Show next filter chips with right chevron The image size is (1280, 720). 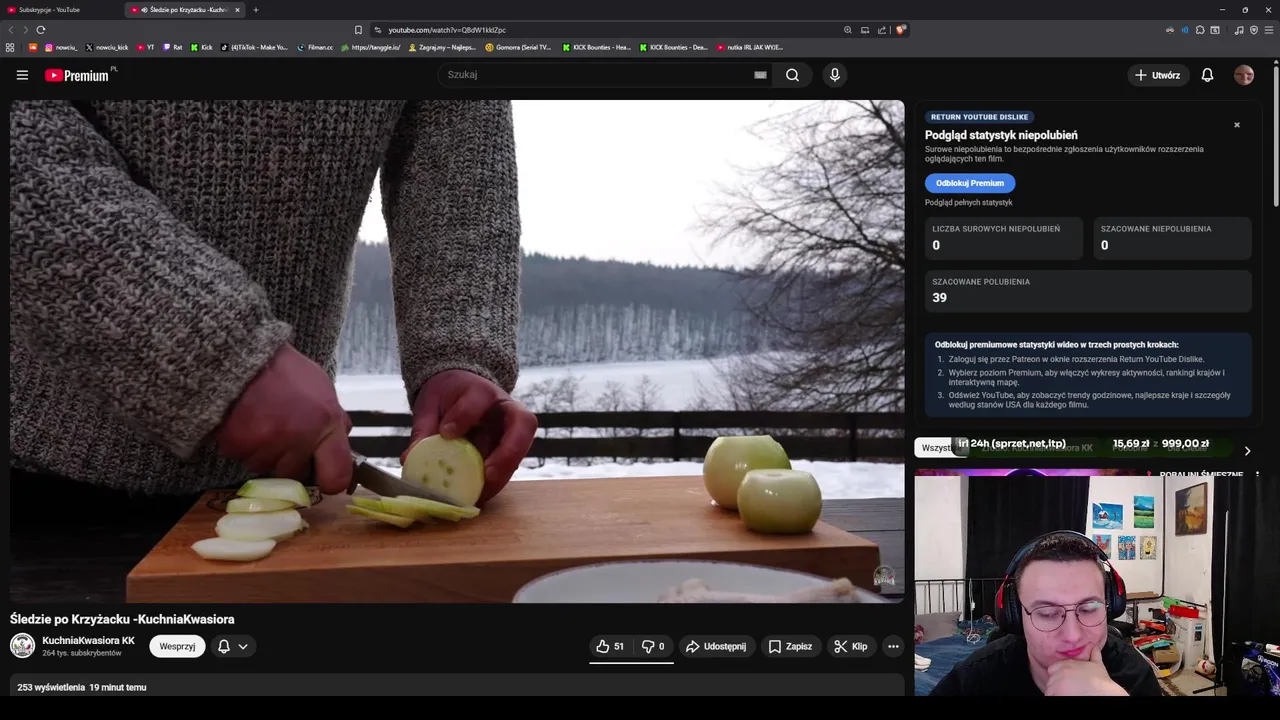pyautogui.click(x=1247, y=451)
